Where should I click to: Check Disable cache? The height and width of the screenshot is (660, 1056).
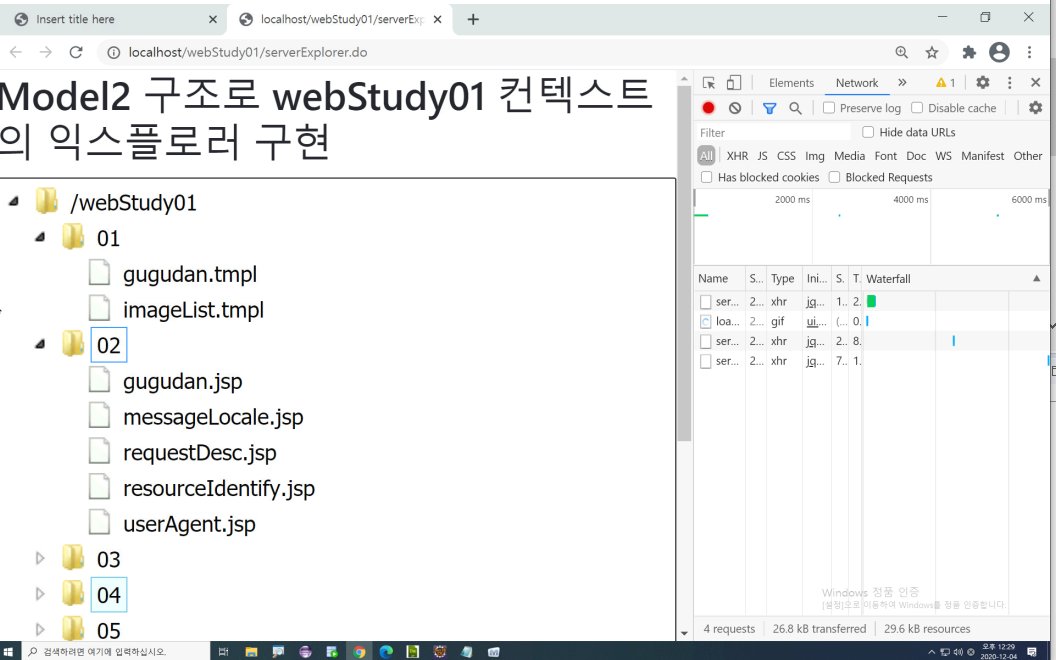pos(918,107)
